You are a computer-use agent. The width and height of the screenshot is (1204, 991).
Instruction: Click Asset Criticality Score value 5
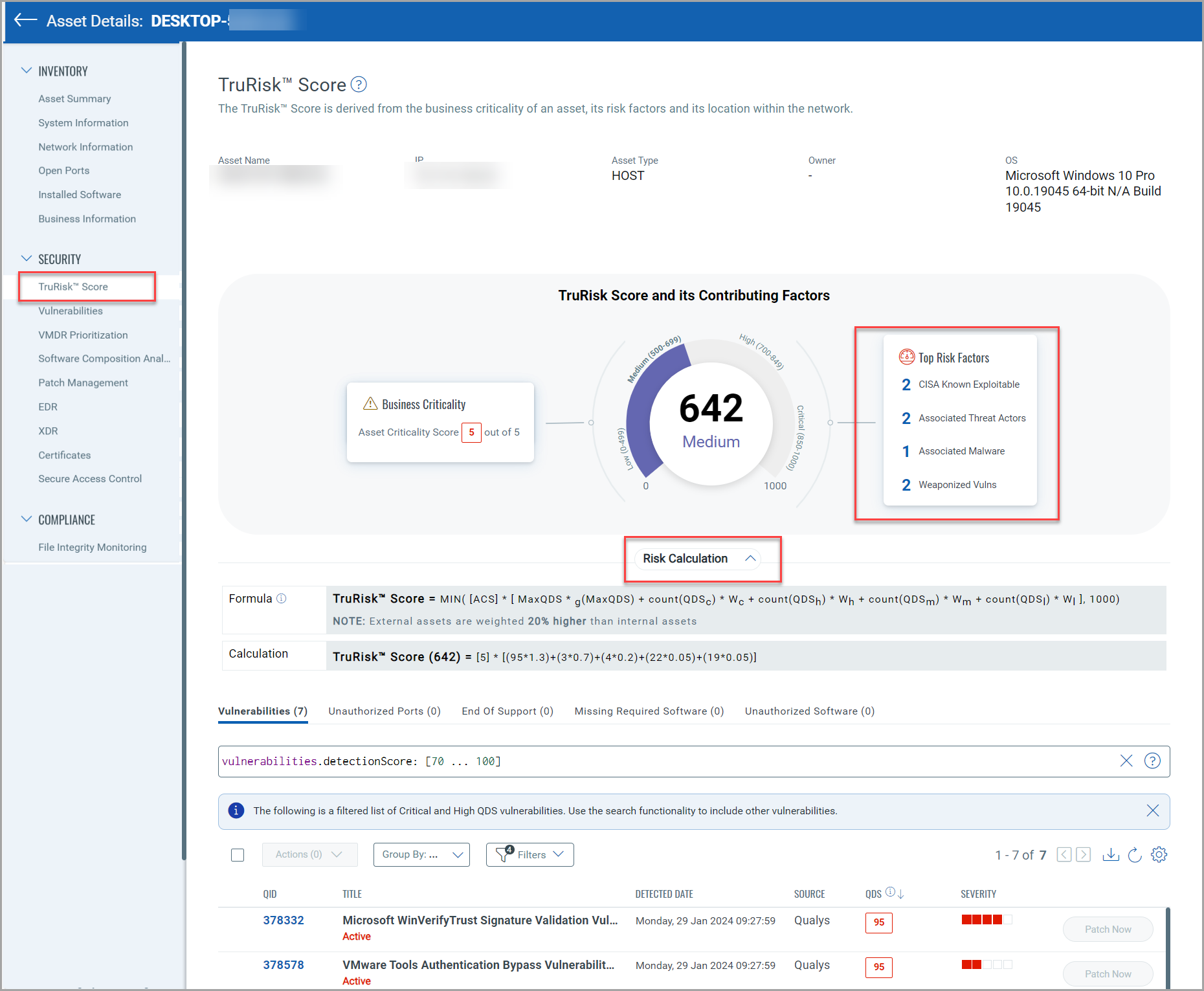click(x=471, y=432)
